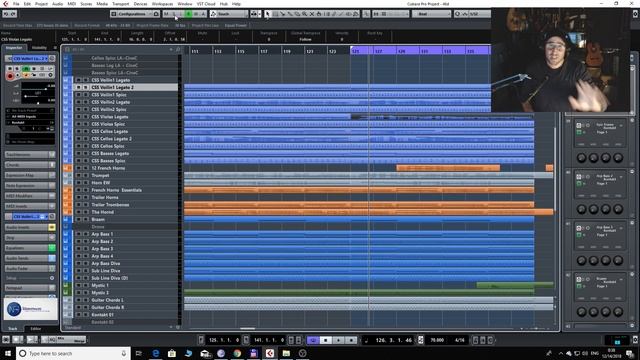Select the Zoom magnifier tool
Viewport: 640px width, 360px height.
pos(304,14)
